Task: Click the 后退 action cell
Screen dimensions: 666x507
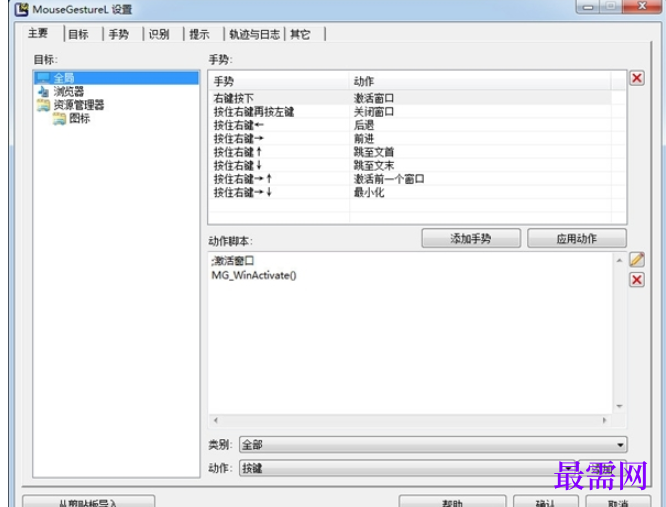Action: pos(364,125)
